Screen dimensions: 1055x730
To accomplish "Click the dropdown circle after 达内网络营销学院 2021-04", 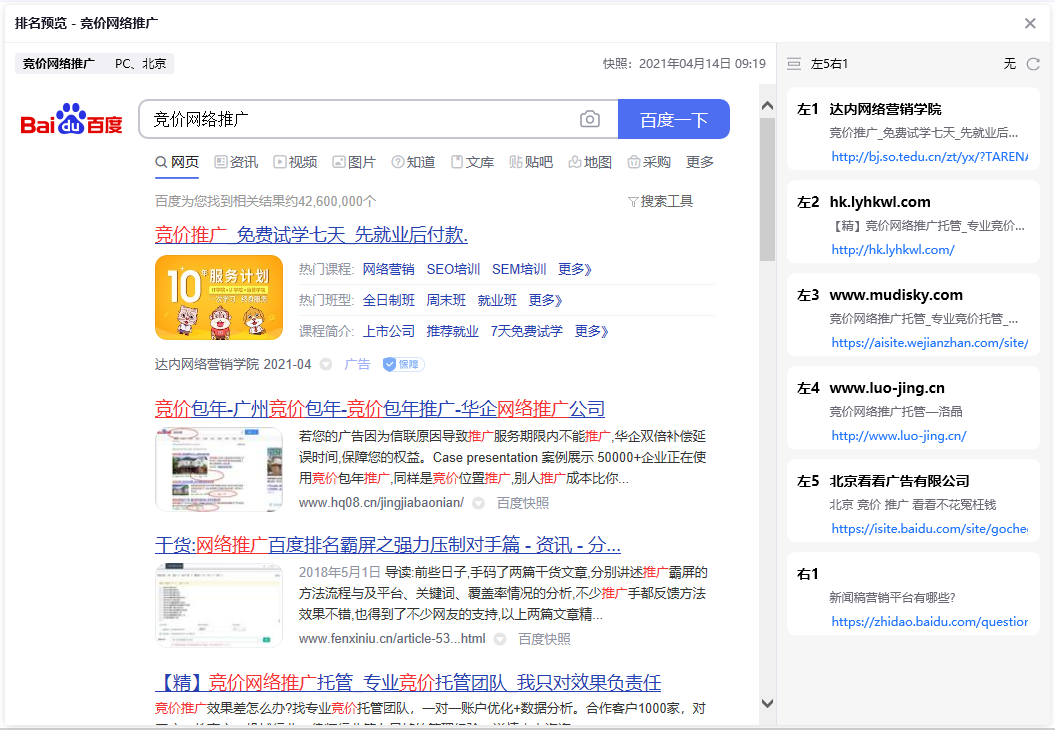I will [x=326, y=364].
